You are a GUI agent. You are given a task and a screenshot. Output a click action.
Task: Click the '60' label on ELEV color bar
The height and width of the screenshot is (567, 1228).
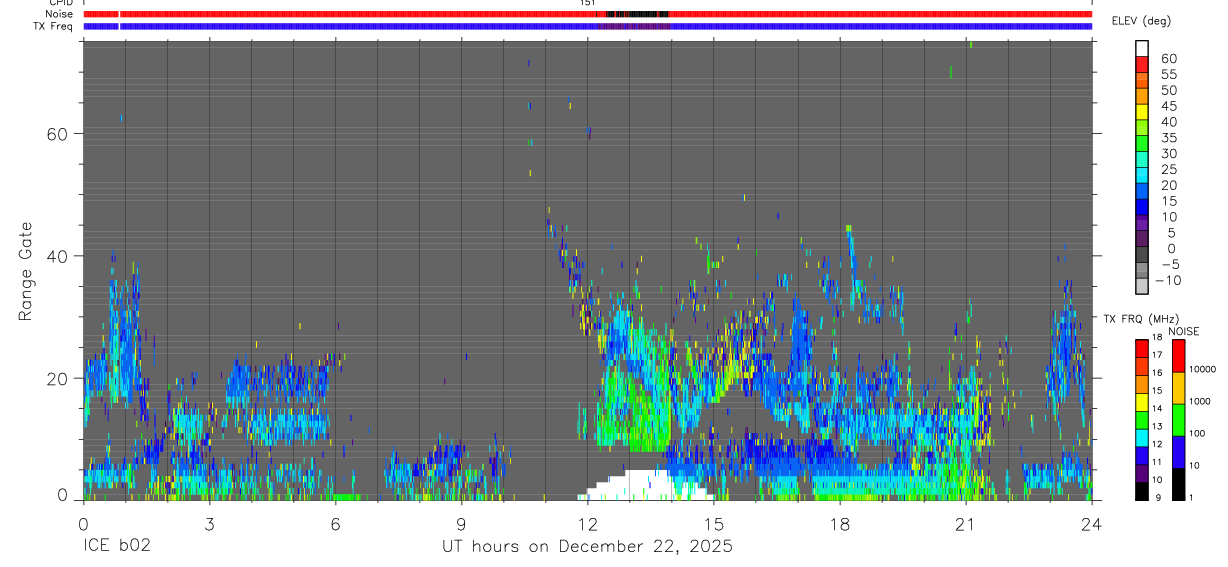(x=1168, y=59)
